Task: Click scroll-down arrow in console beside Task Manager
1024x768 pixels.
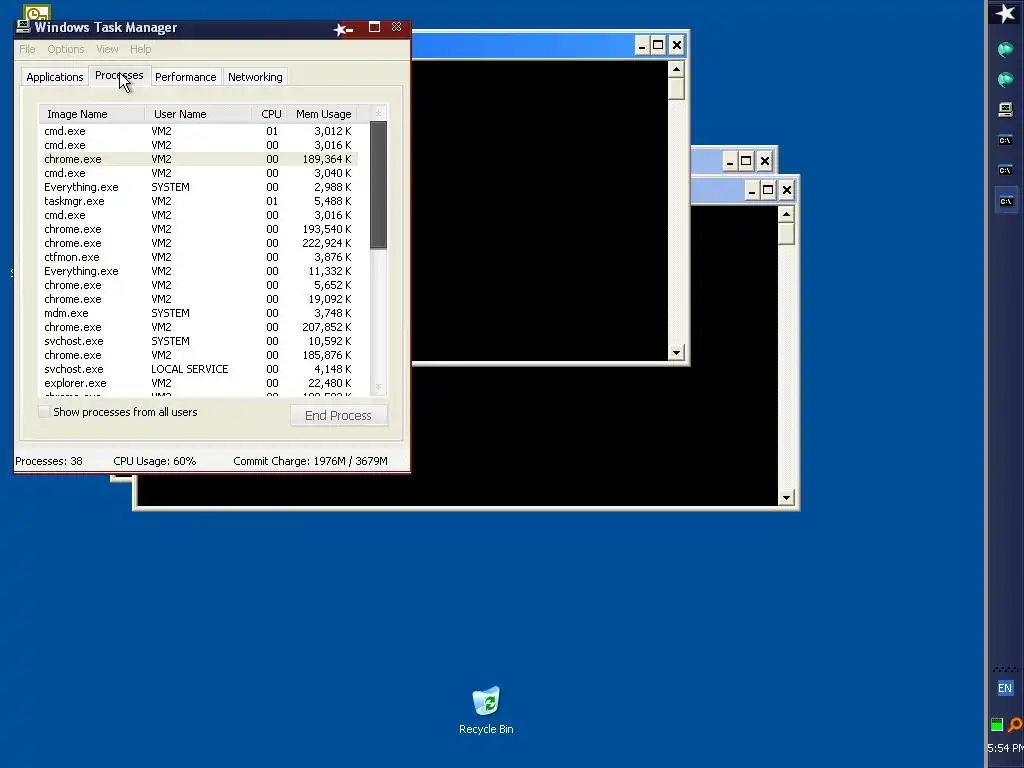Action: [x=676, y=353]
